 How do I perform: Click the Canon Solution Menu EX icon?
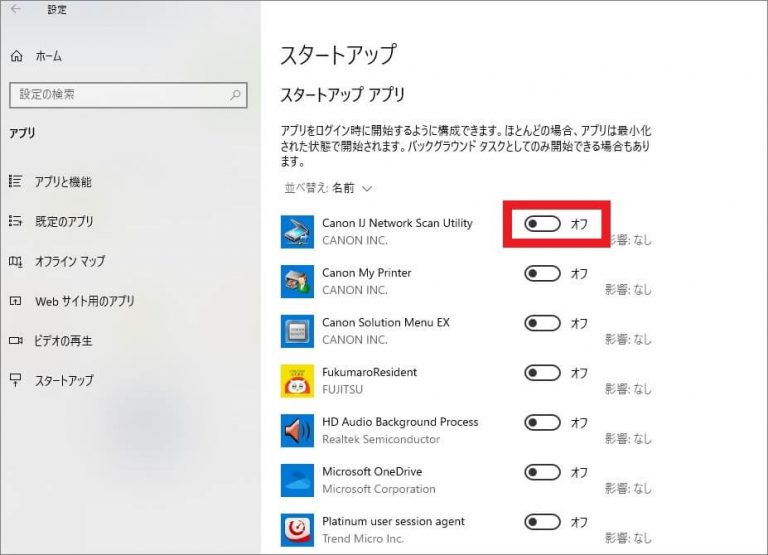click(297, 331)
